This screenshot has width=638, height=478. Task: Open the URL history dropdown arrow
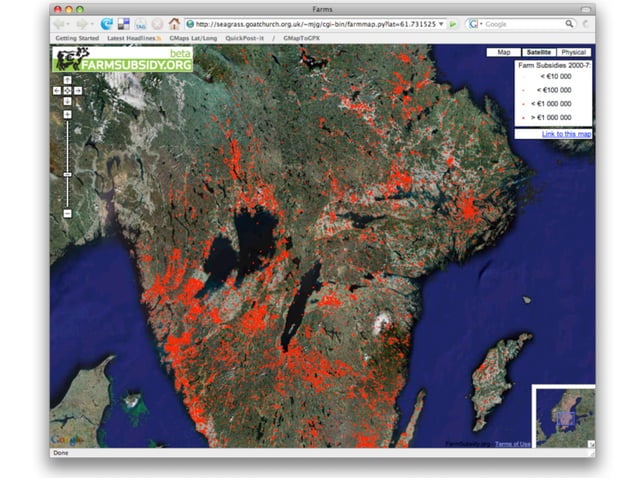[x=441, y=23]
